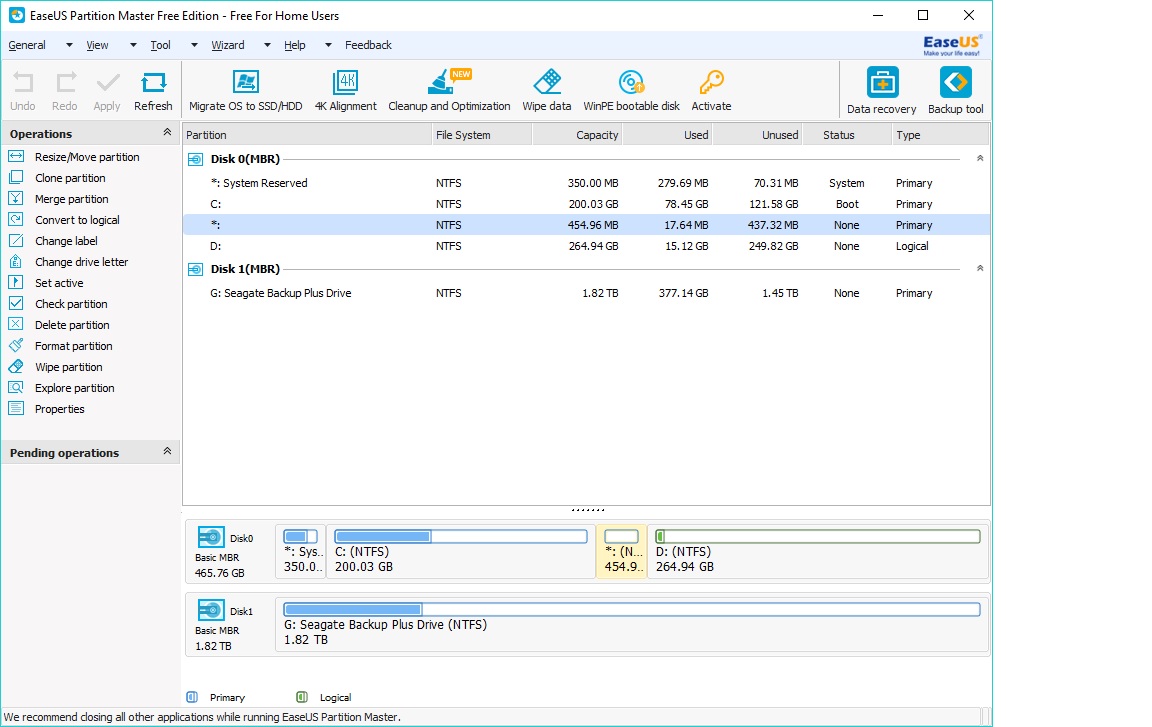Screen dimensions: 1152x727
Task: Sort by the Used column header
Action: click(x=668, y=135)
